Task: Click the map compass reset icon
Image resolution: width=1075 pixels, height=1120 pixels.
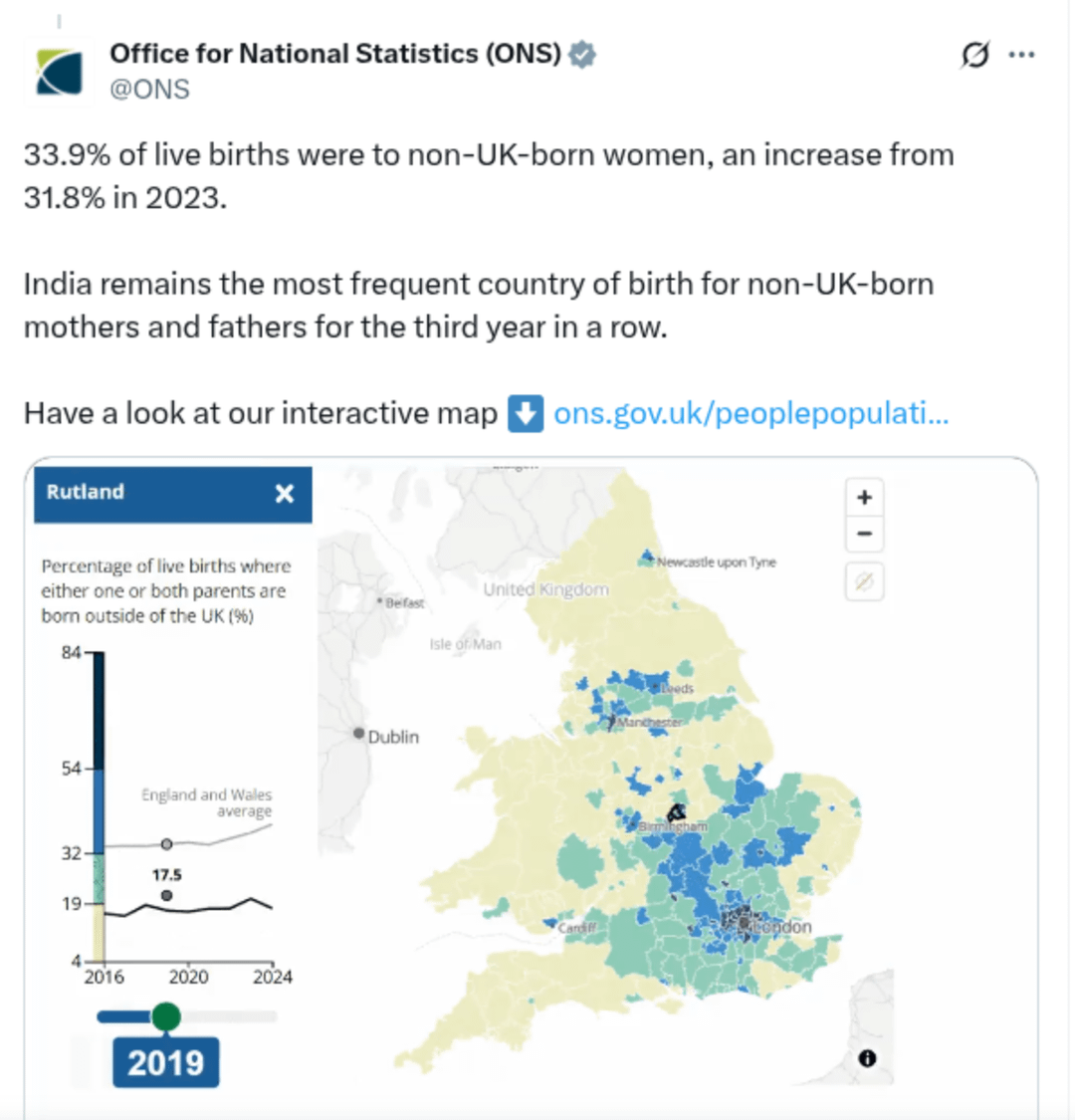Action: click(x=864, y=582)
